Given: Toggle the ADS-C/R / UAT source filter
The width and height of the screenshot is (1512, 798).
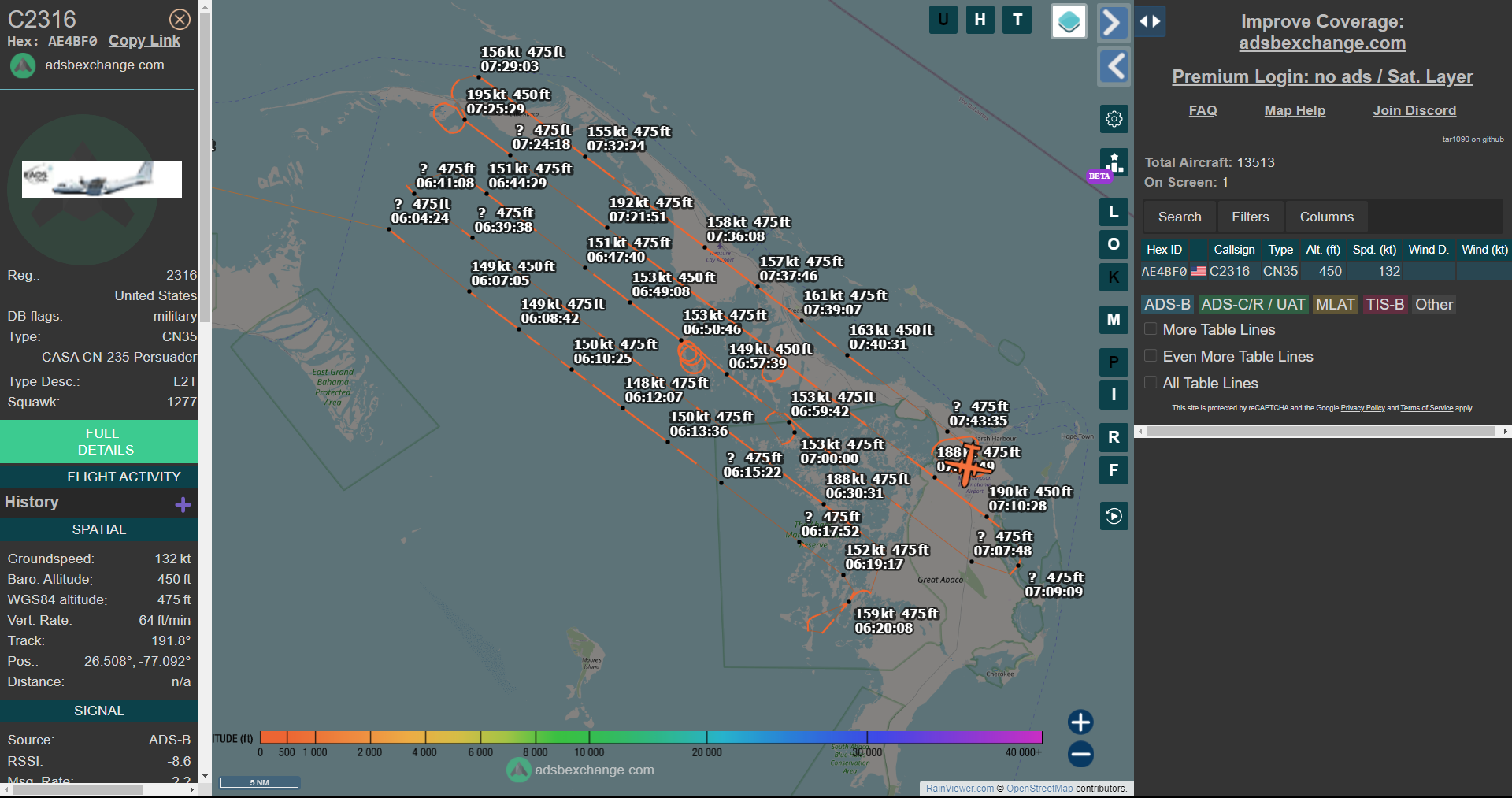Looking at the screenshot, I should [1253, 305].
